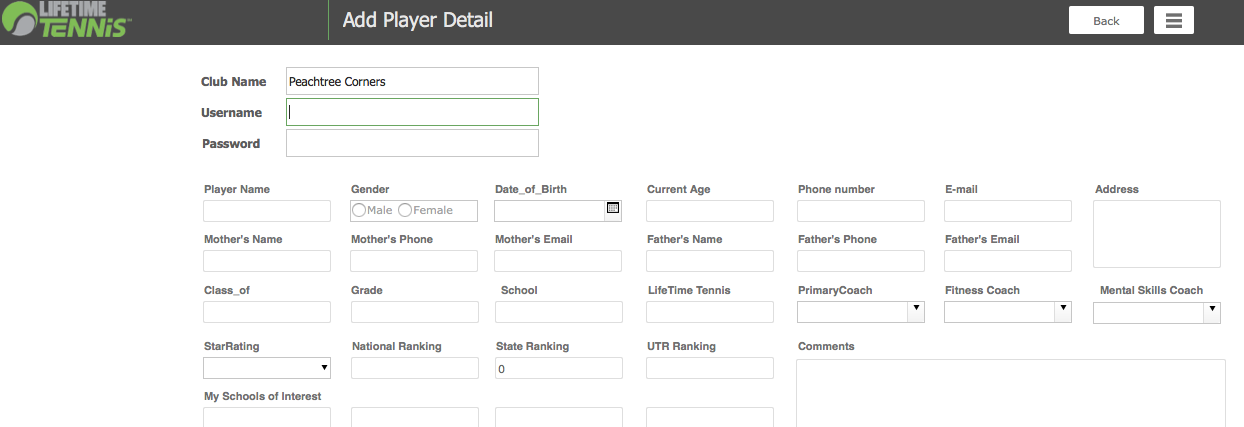Focus the Father's Phone field
This screenshot has width=1244, height=427.
pyautogui.click(x=861, y=261)
